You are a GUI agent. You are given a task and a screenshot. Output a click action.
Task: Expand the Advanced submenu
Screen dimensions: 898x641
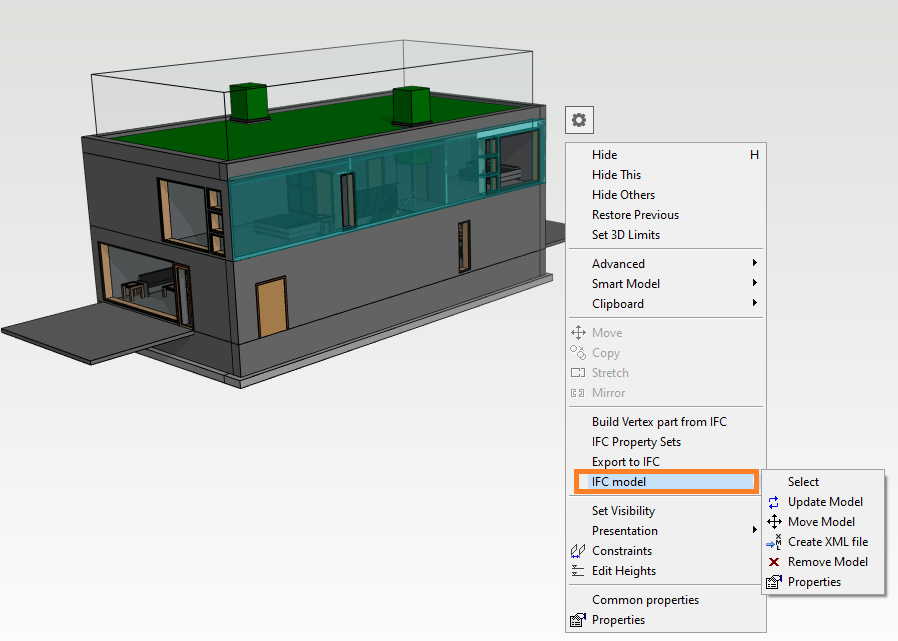[618, 263]
